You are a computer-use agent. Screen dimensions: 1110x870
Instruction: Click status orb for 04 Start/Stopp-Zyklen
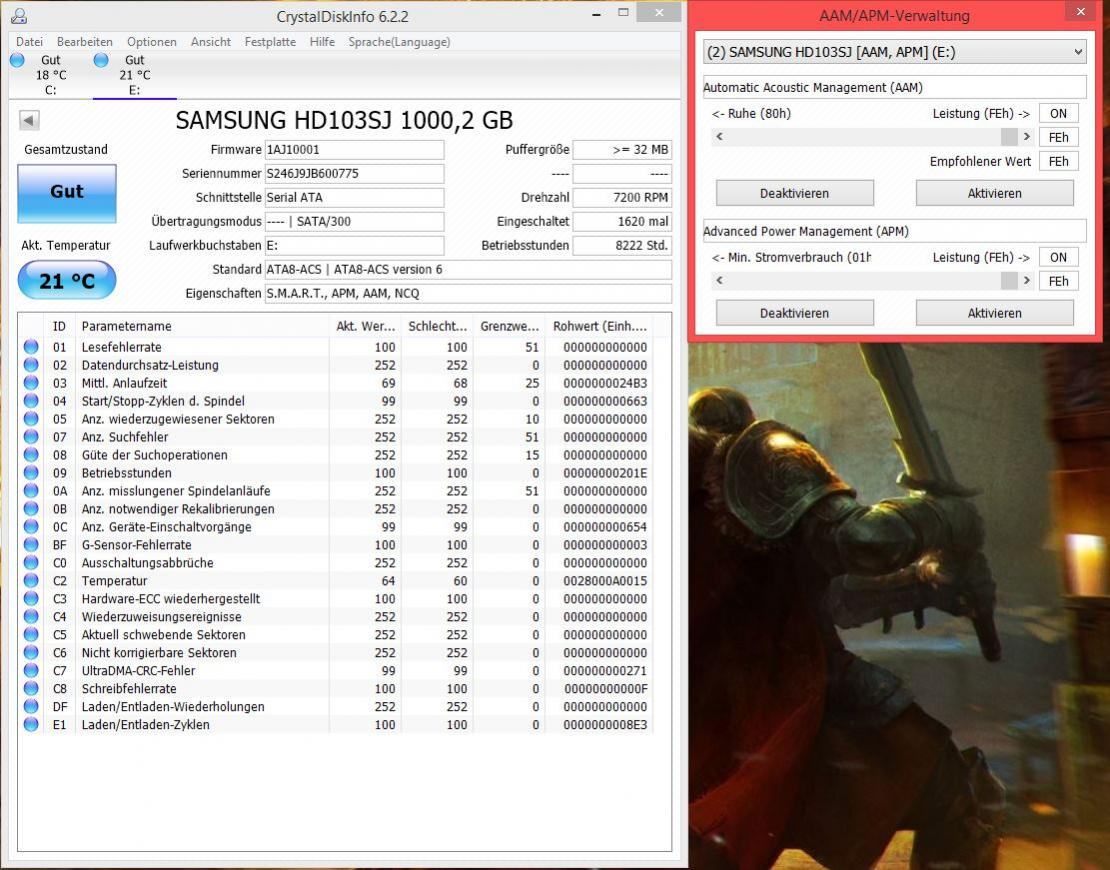[x=31, y=401]
